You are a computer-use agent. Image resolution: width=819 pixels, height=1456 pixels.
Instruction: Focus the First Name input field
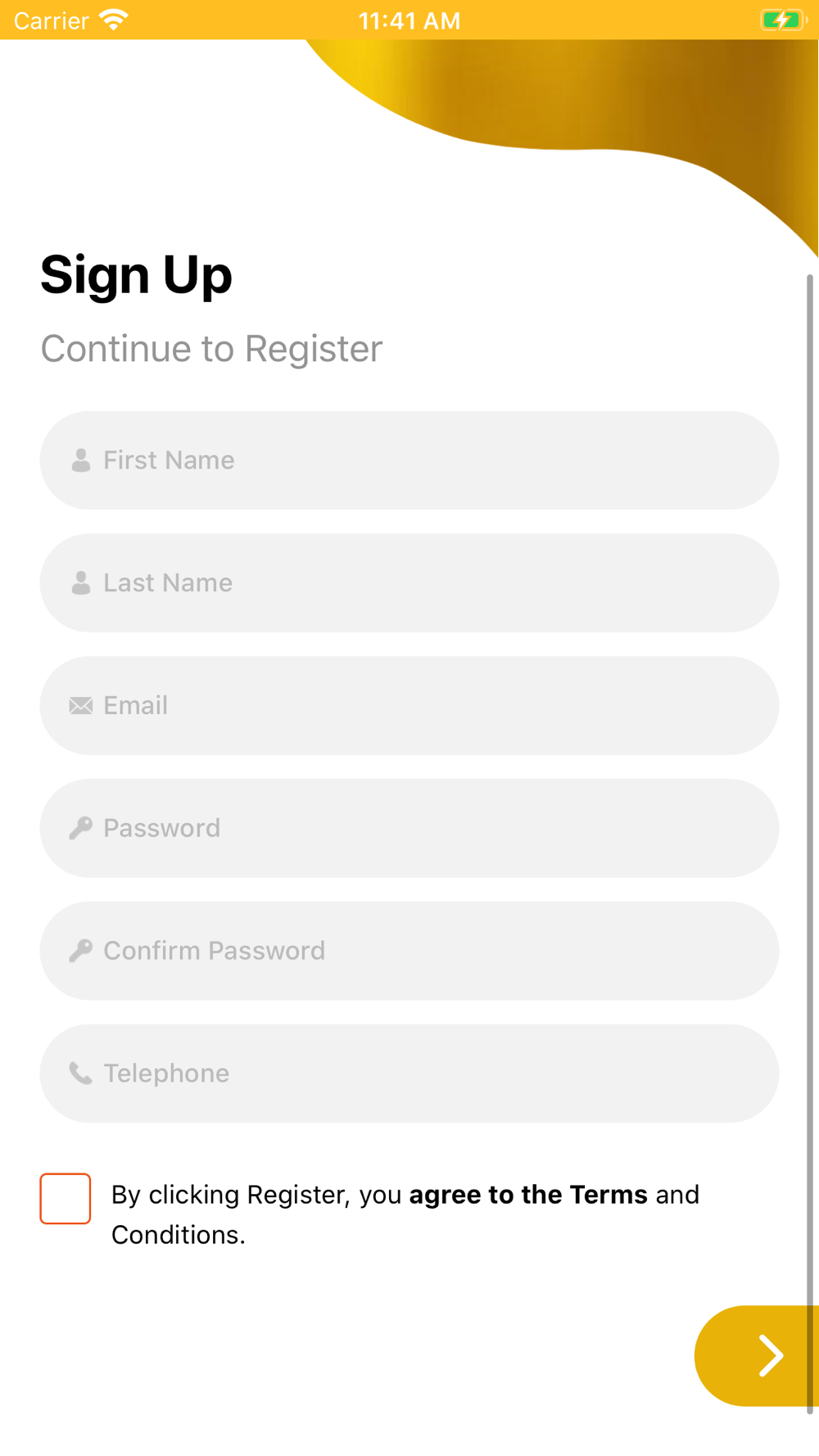pyautogui.click(x=409, y=460)
